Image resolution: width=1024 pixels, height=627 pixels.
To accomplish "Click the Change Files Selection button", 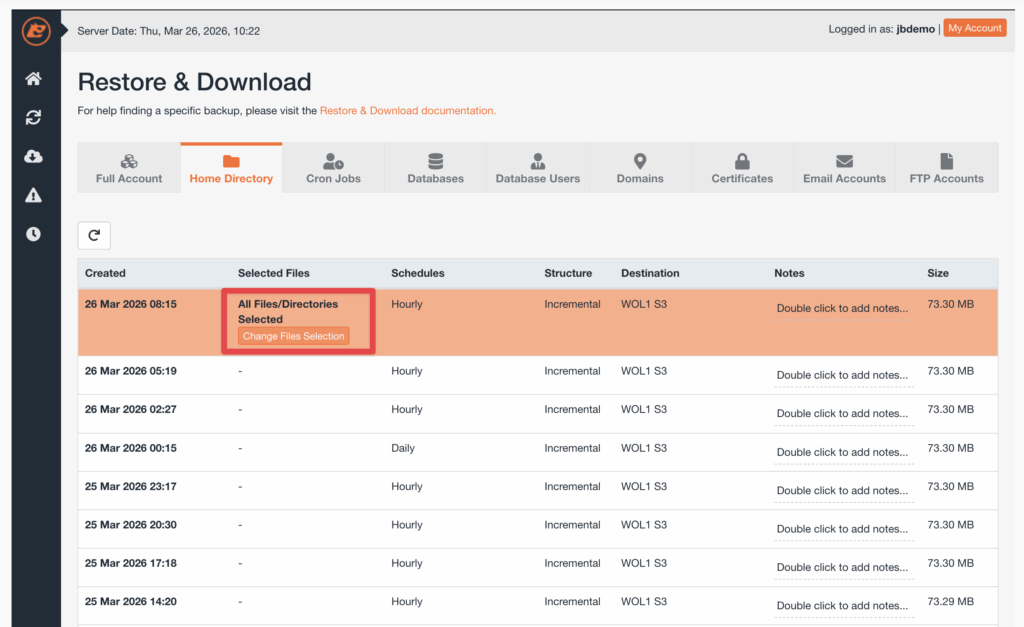I will [x=294, y=336].
